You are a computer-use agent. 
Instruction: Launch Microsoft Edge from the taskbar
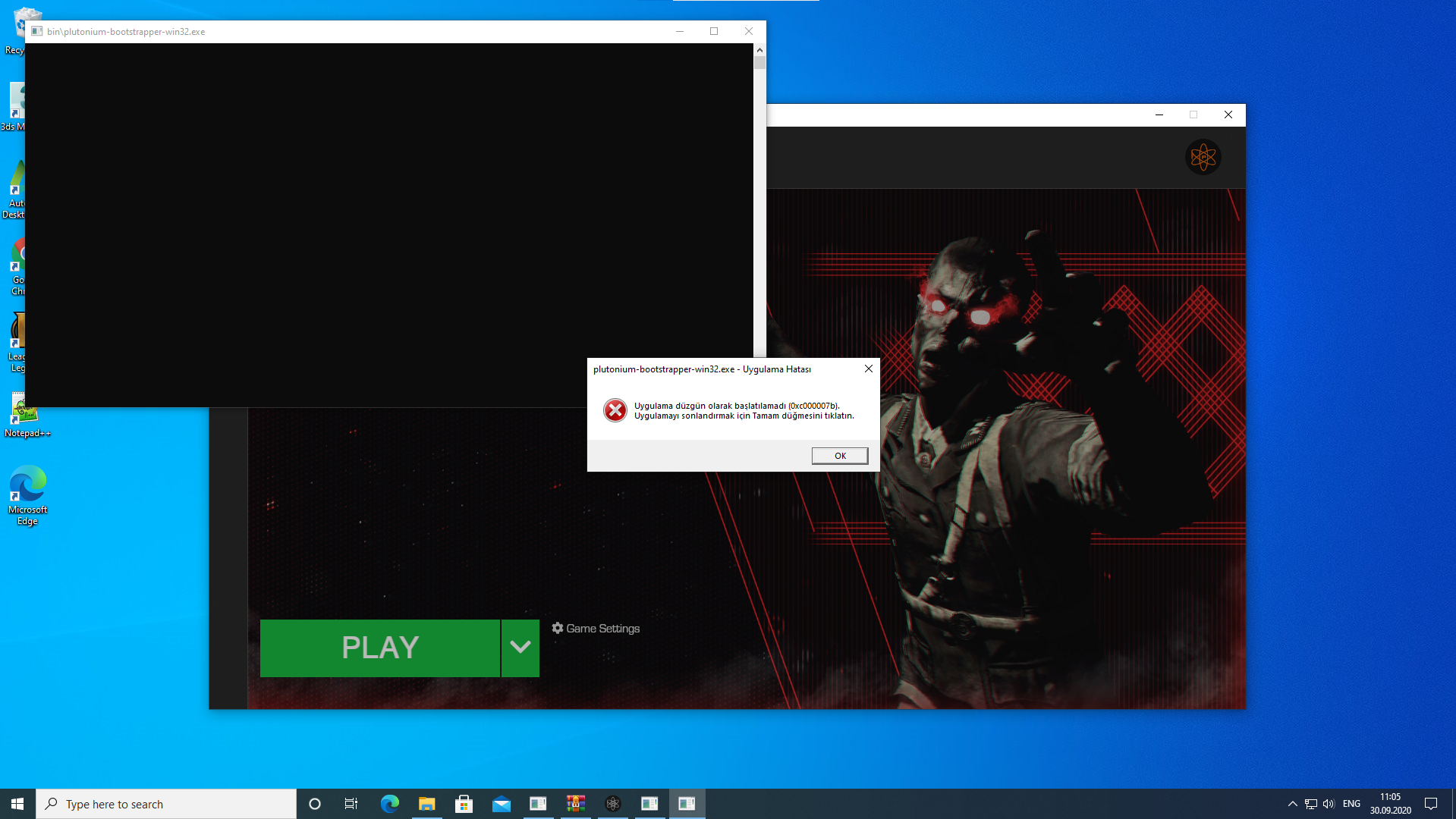tap(389, 804)
